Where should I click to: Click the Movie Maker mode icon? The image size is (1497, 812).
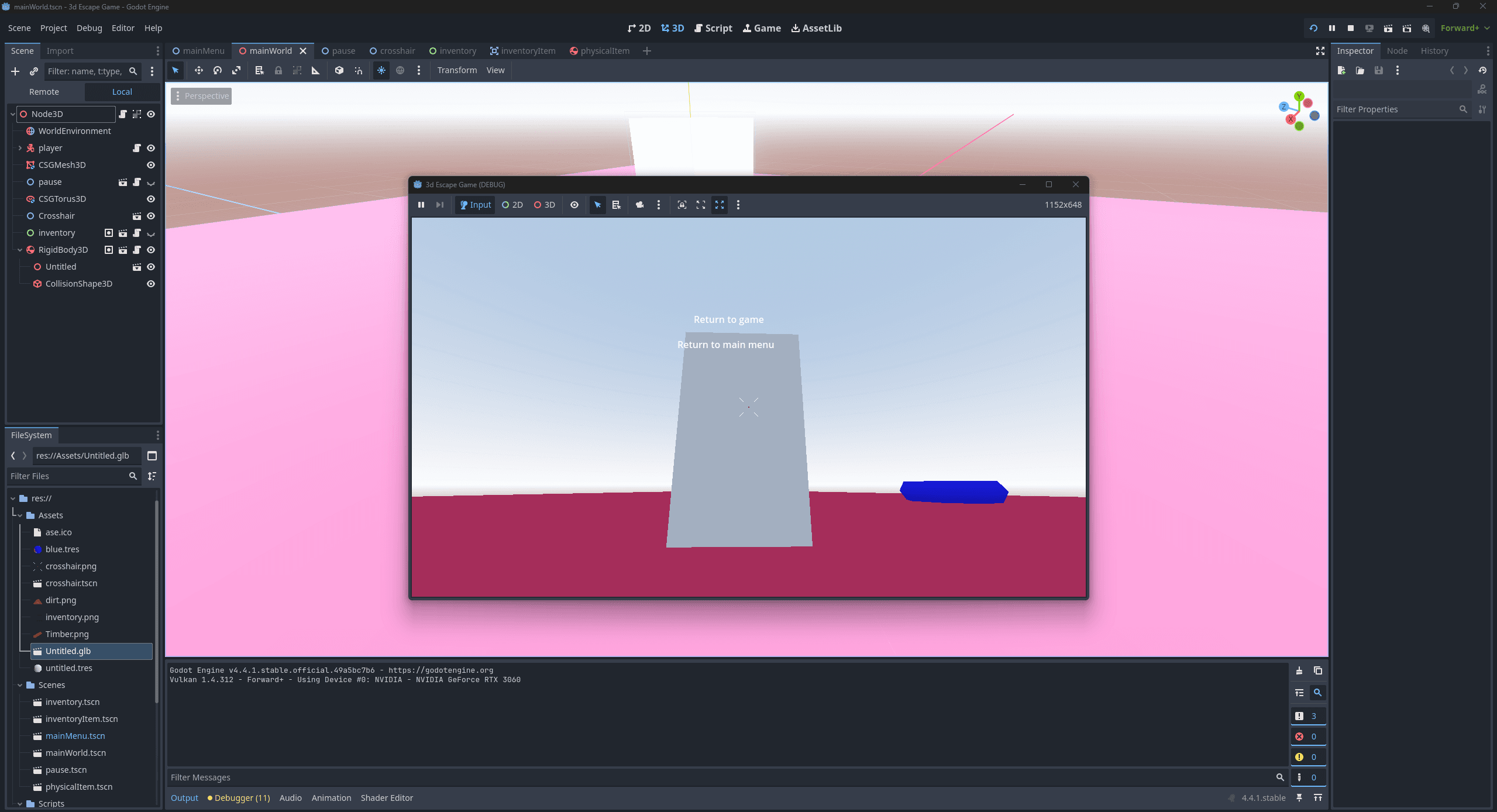pyautogui.click(x=1426, y=28)
